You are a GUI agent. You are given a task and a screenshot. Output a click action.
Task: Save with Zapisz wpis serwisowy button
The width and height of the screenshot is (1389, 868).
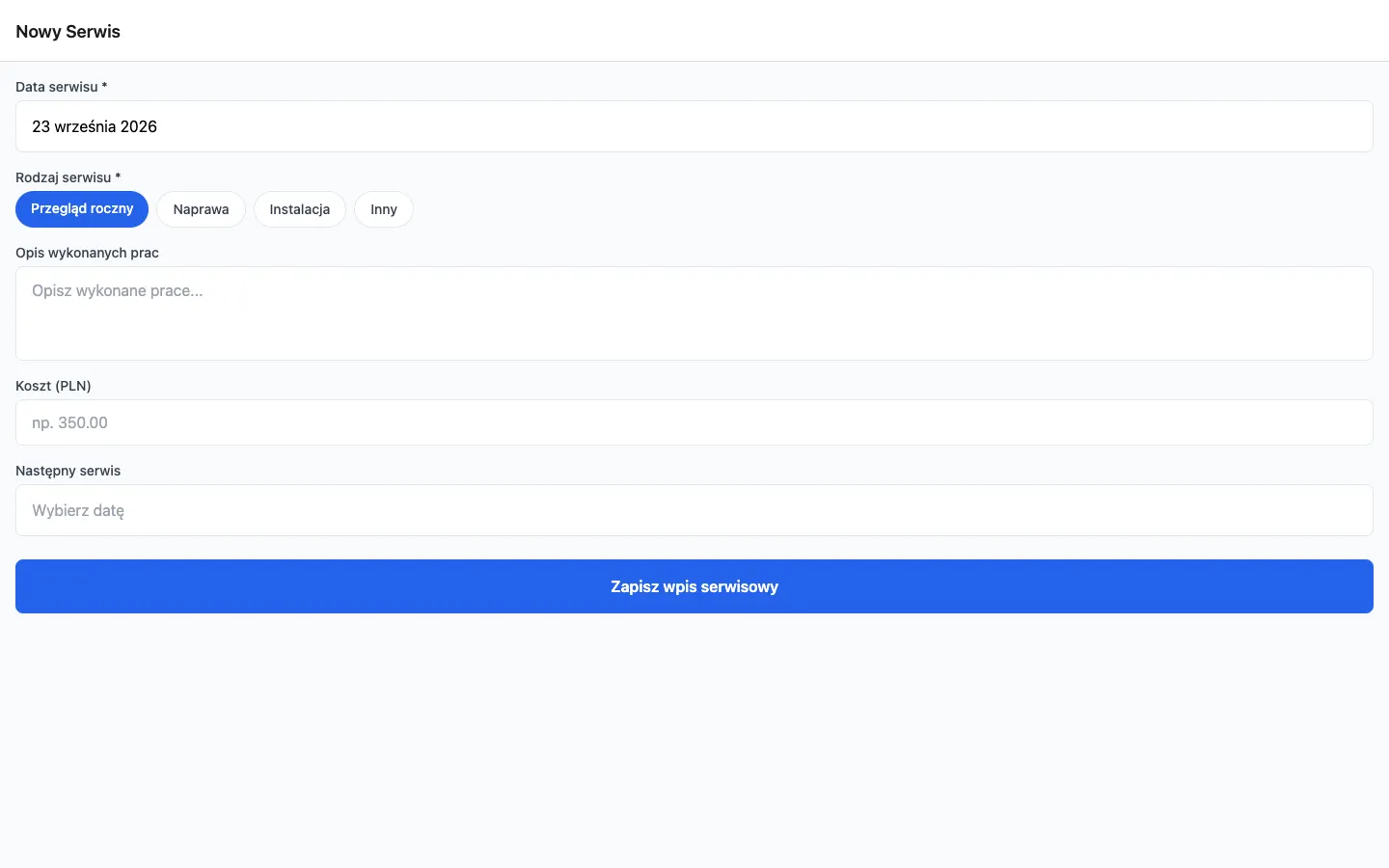tap(694, 586)
